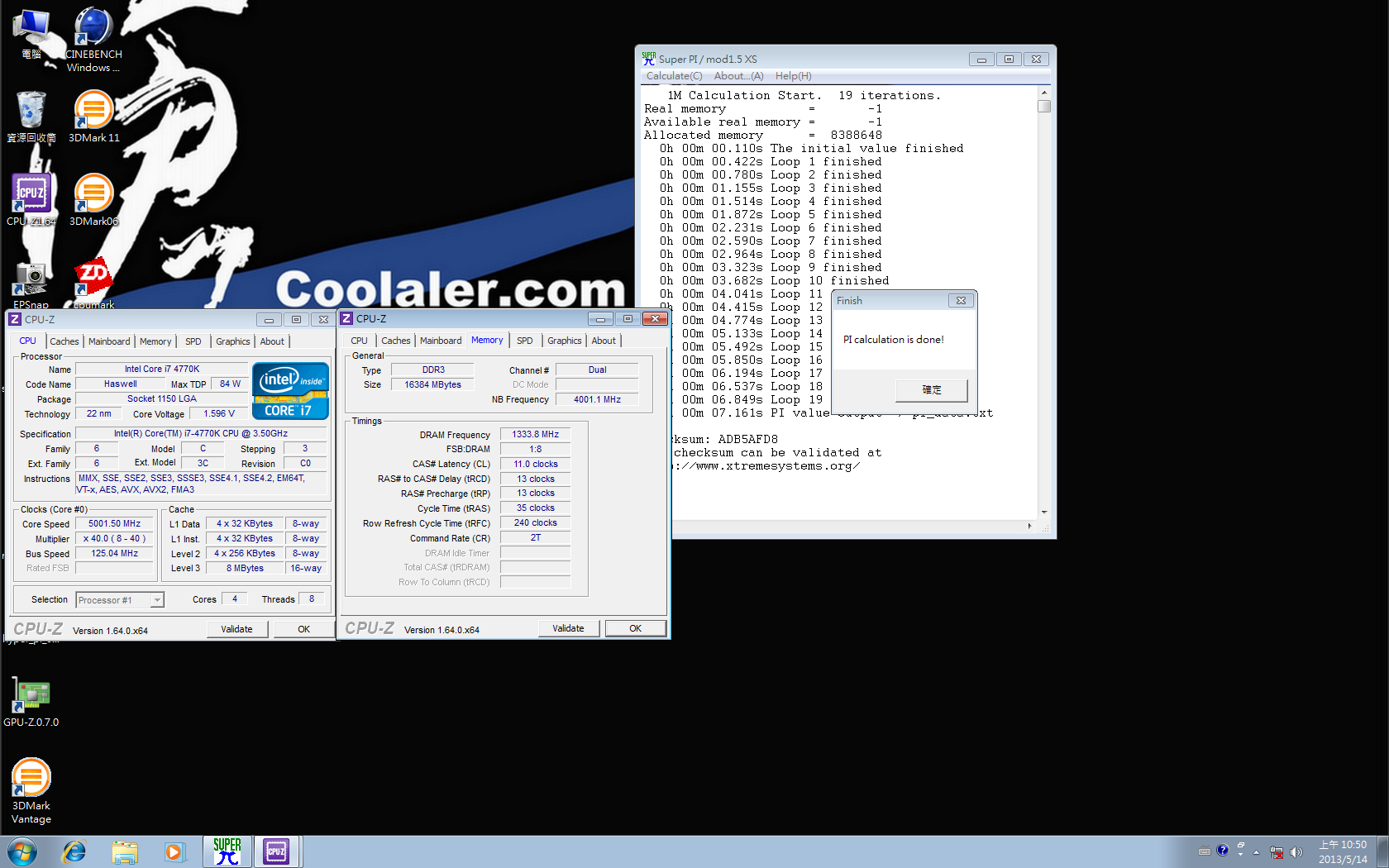
Task: Switch to SPD tab in left CPU-Z
Action: click(x=193, y=341)
